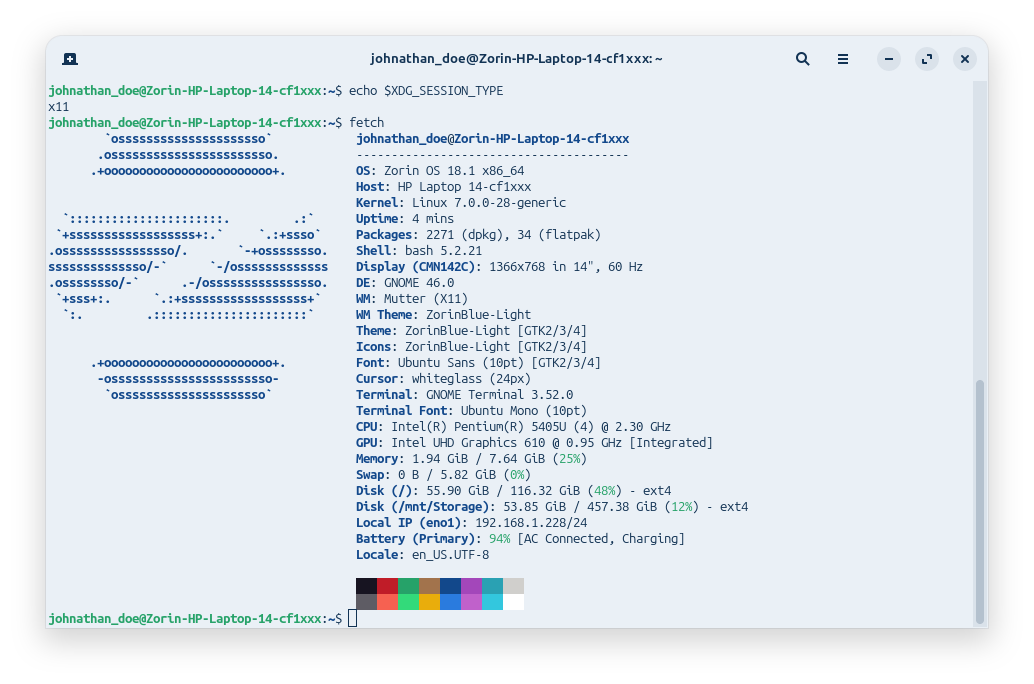Click the window title text
Image resolution: width=1034 pixels, height=684 pixels.
pos(516,59)
